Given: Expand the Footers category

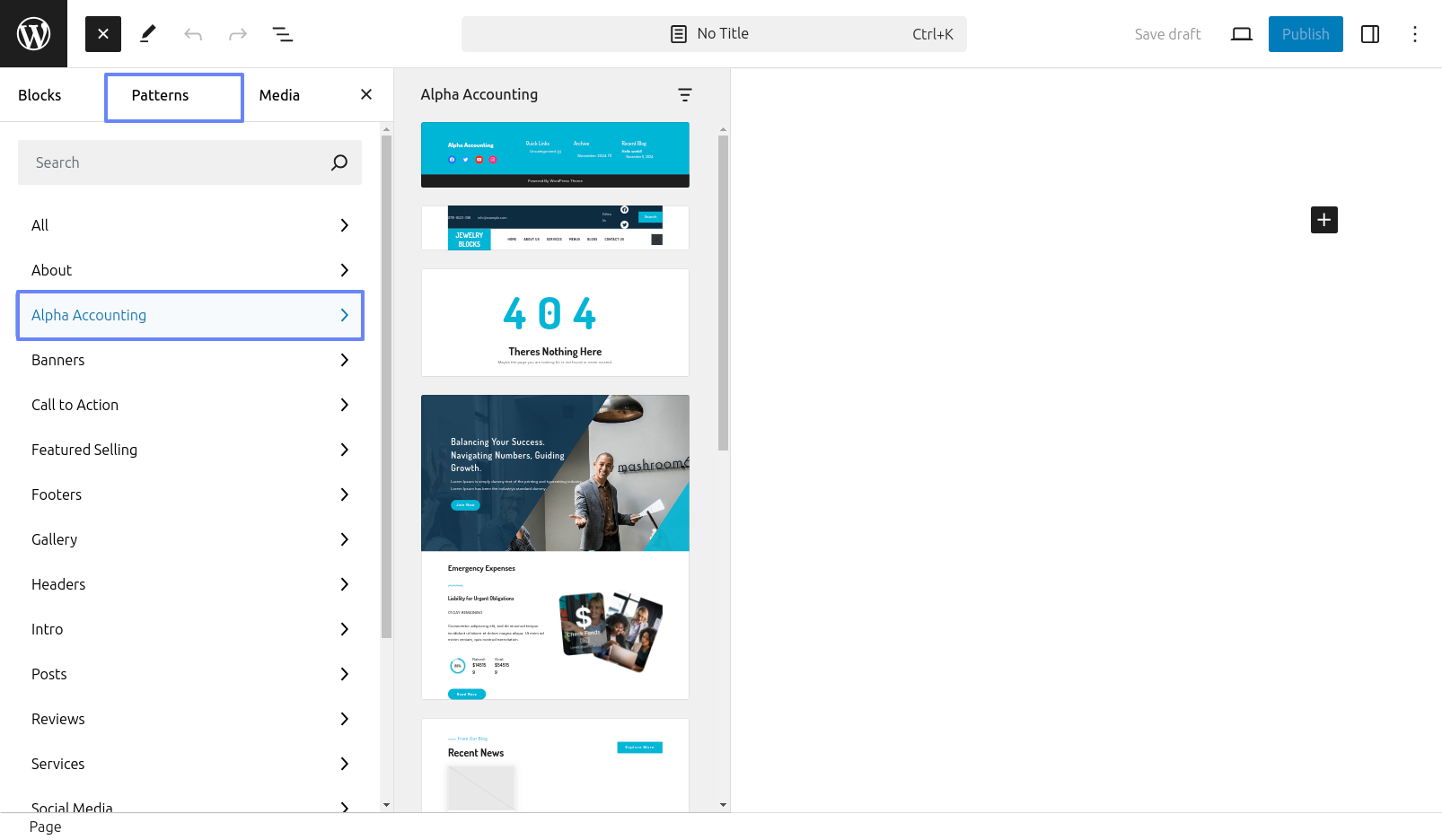Looking at the screenshot, I should [189, 494].
